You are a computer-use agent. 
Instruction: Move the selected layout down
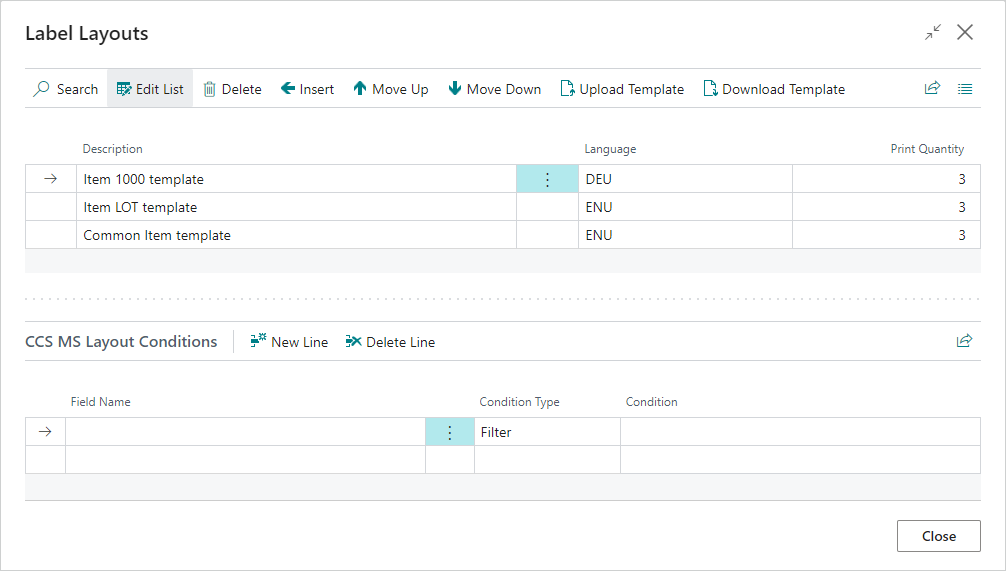(494, 89)
